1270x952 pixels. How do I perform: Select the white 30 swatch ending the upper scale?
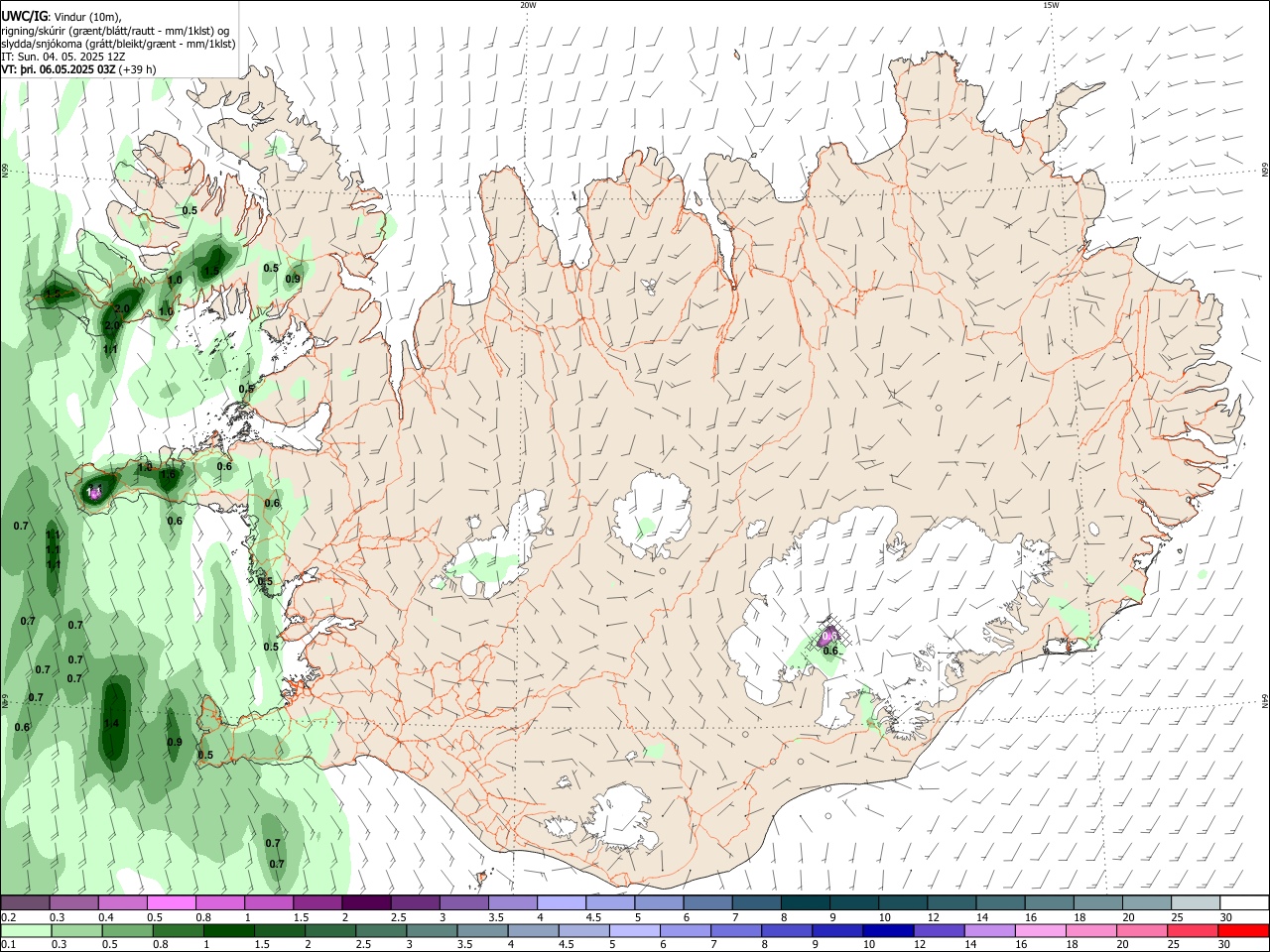click(1244, 903)
